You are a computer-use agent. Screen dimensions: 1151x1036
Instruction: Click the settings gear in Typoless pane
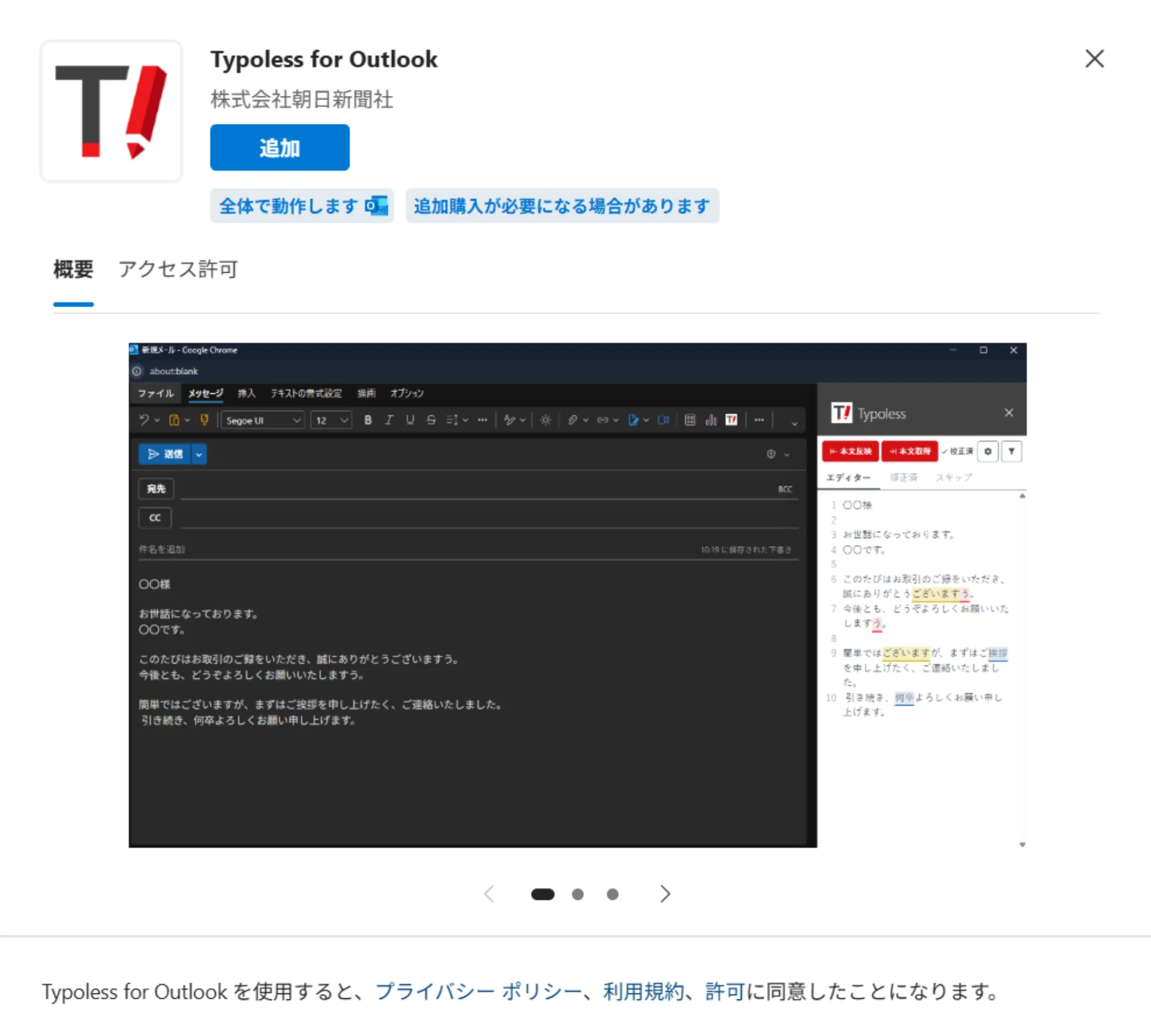click(x=988, y=451)
